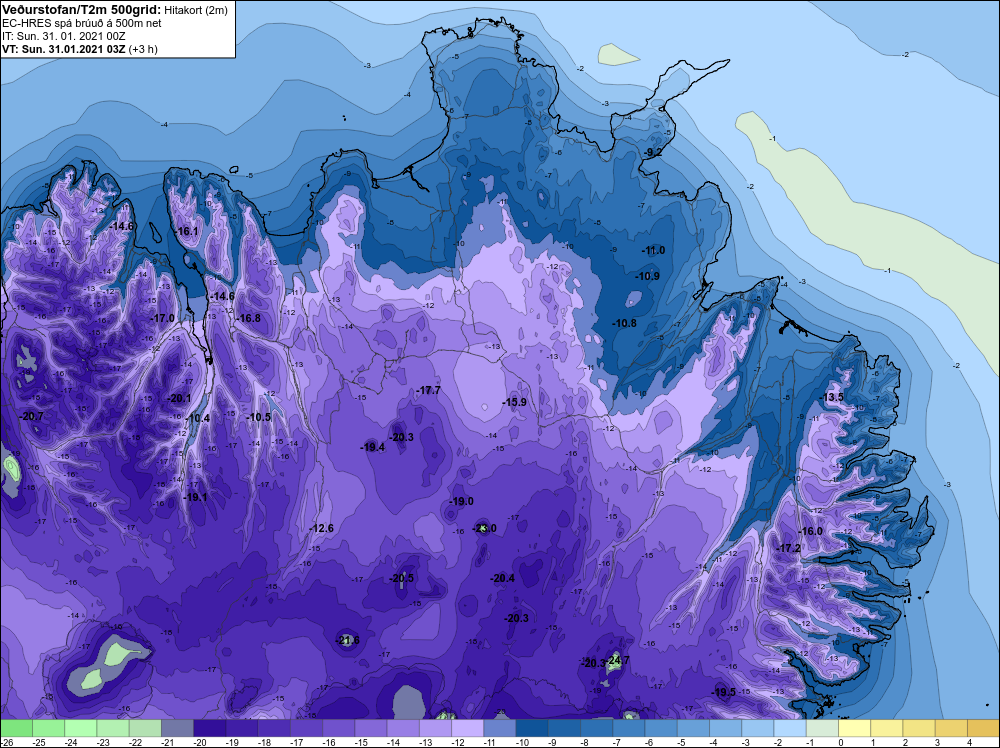The width and height of the screenshot is (1000, 748).
Task: Click the -15 legend color swatch
Action: pyautogui.click(x=371, y=728)
